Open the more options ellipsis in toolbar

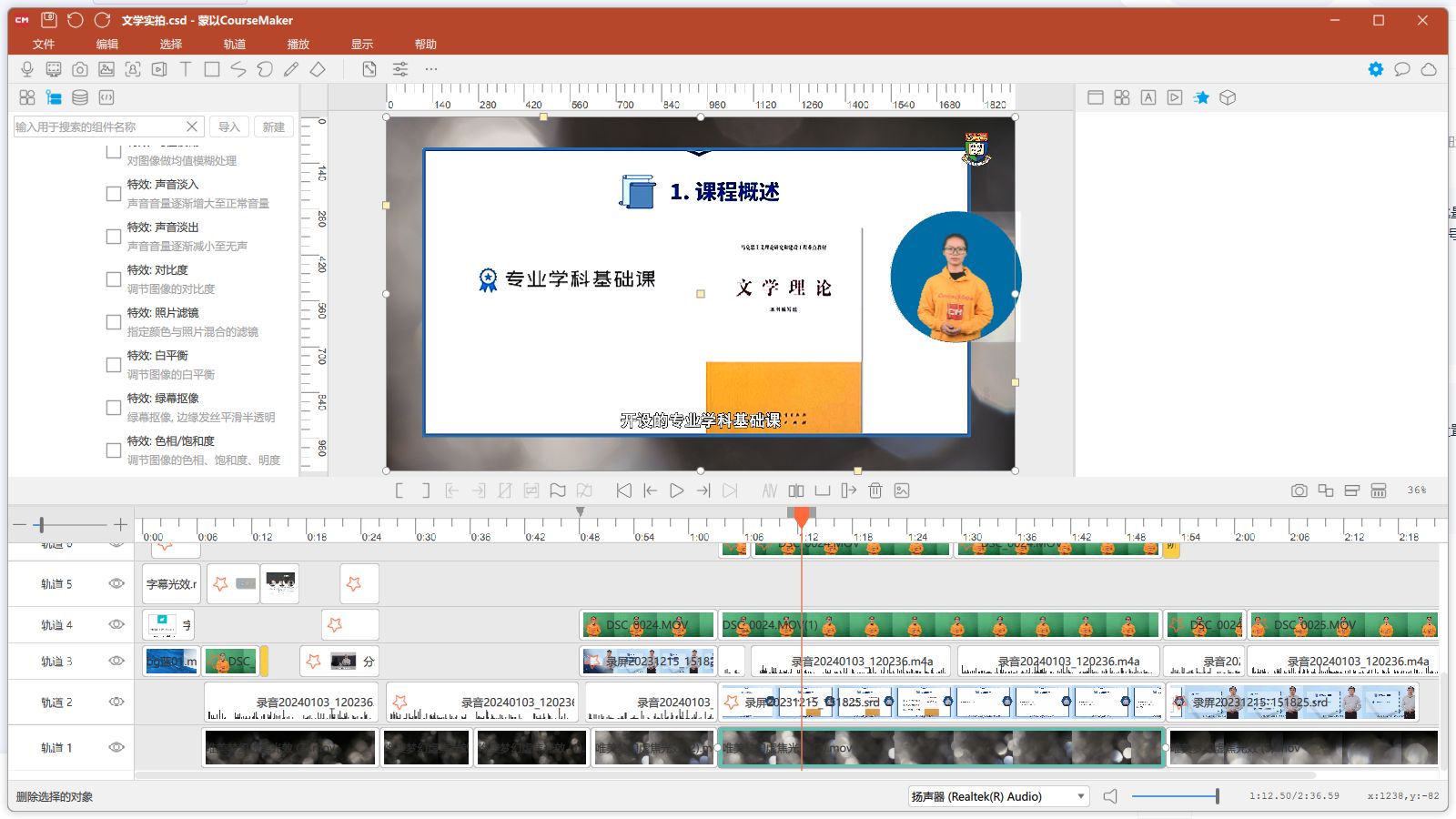[431, 69]
